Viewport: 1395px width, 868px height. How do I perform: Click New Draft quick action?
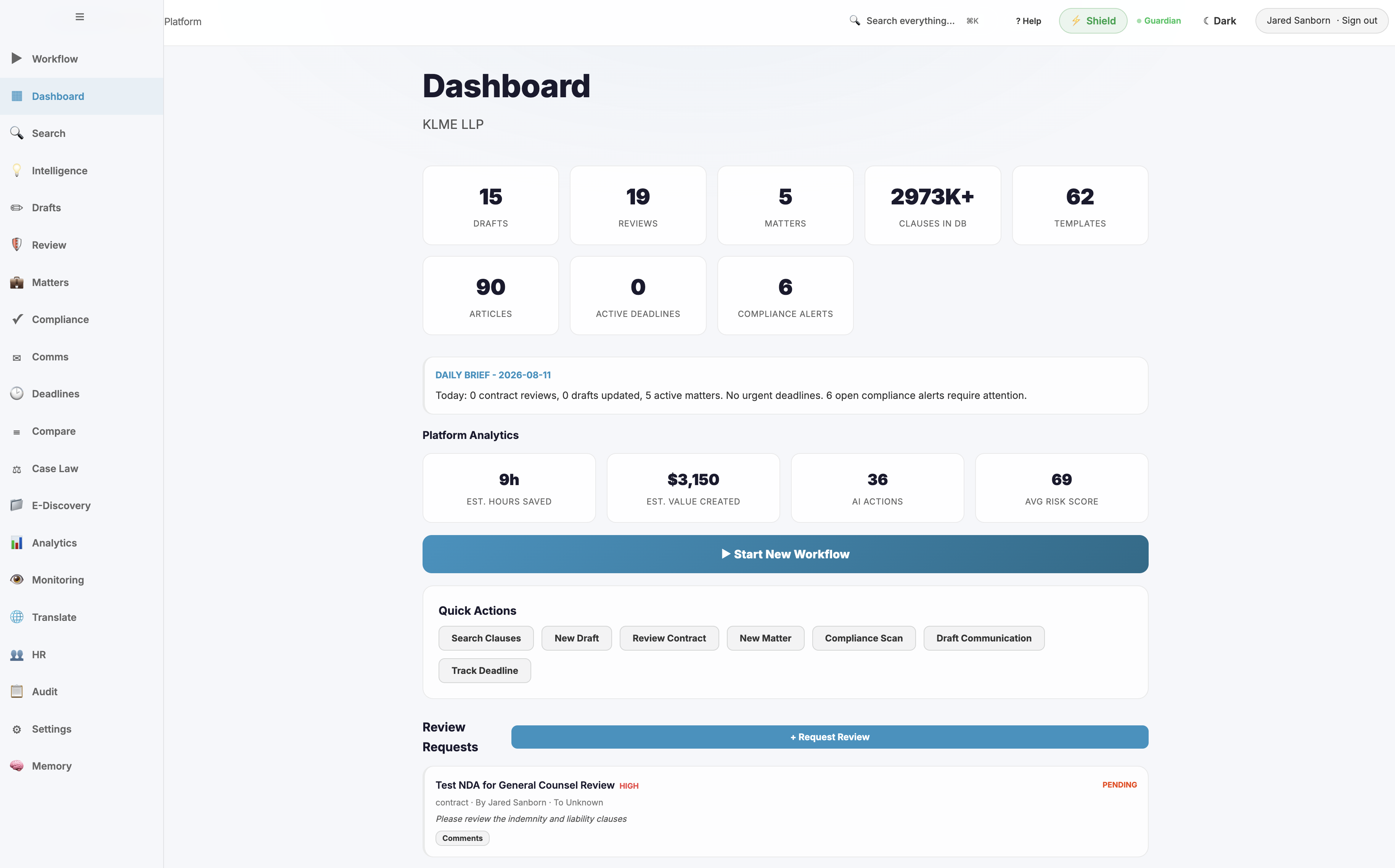pyautogui.click(x=576, y=638)
